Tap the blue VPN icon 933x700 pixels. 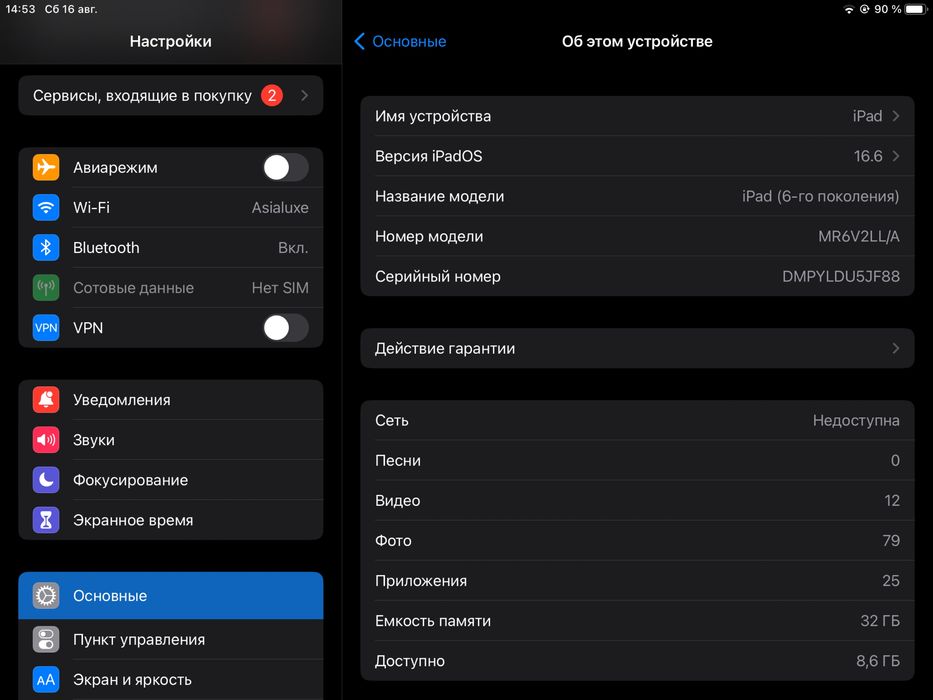(x=46, y=327)
